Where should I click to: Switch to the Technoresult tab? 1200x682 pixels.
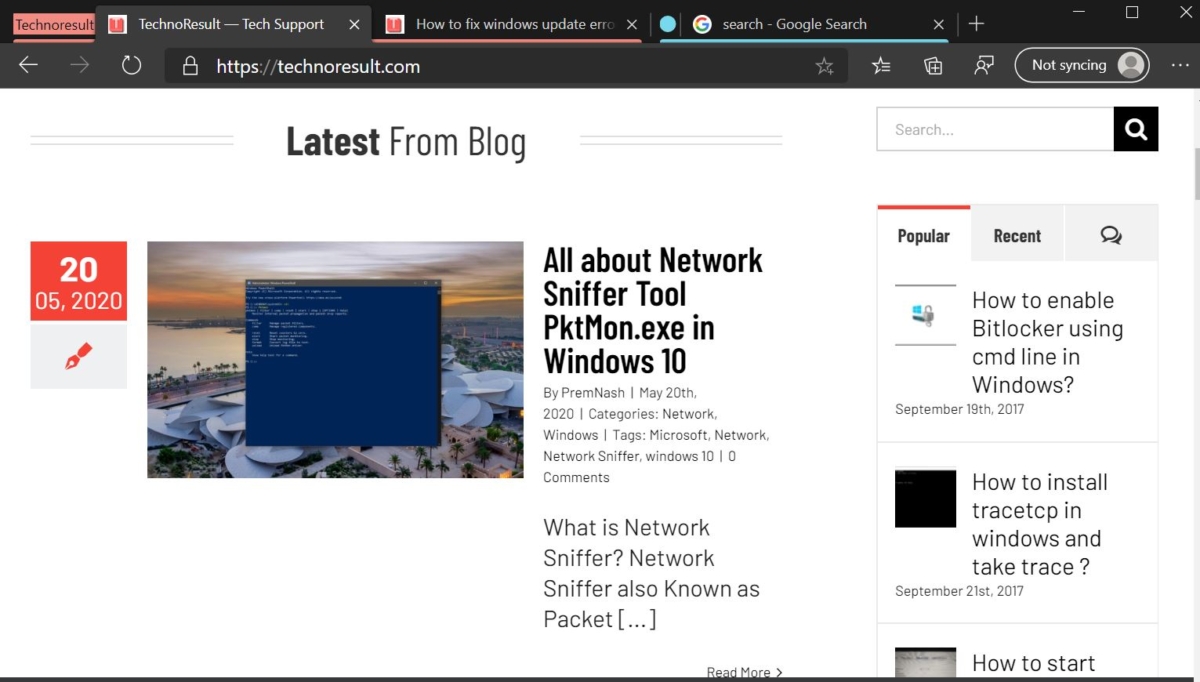[x=54, y=24]
